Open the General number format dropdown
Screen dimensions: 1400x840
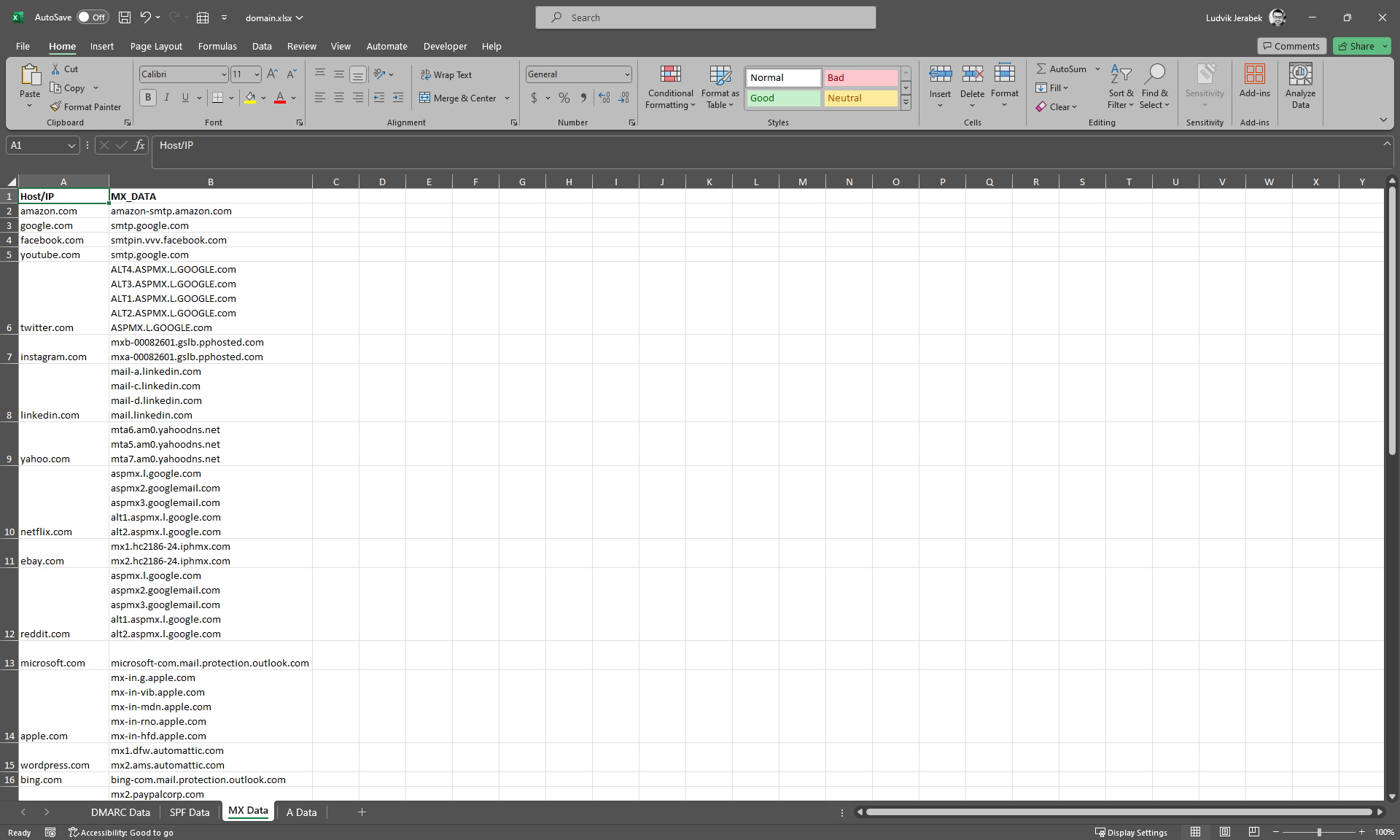pyautogui.click(x=627, y=74)
